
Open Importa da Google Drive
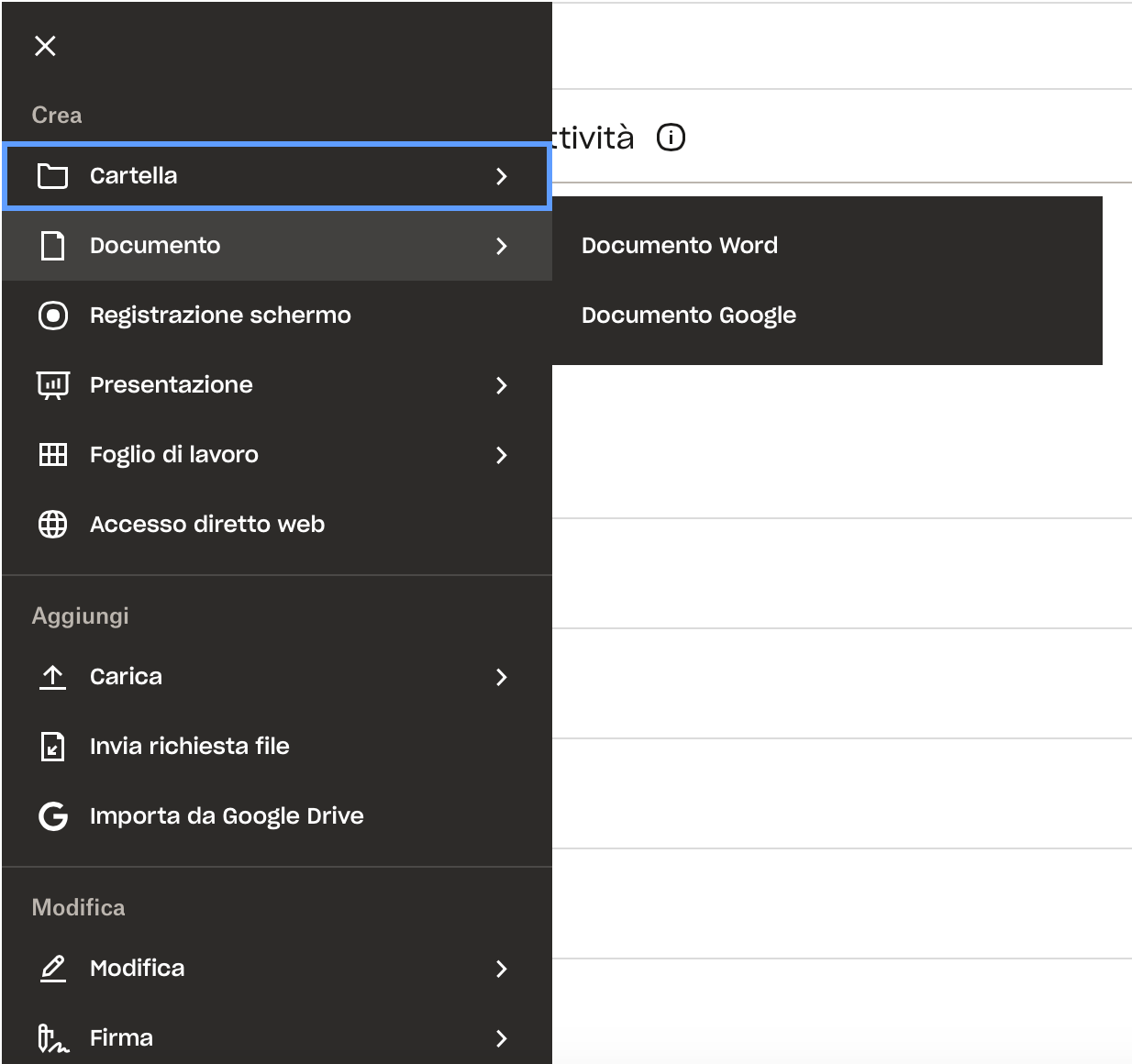coord(227,816)
